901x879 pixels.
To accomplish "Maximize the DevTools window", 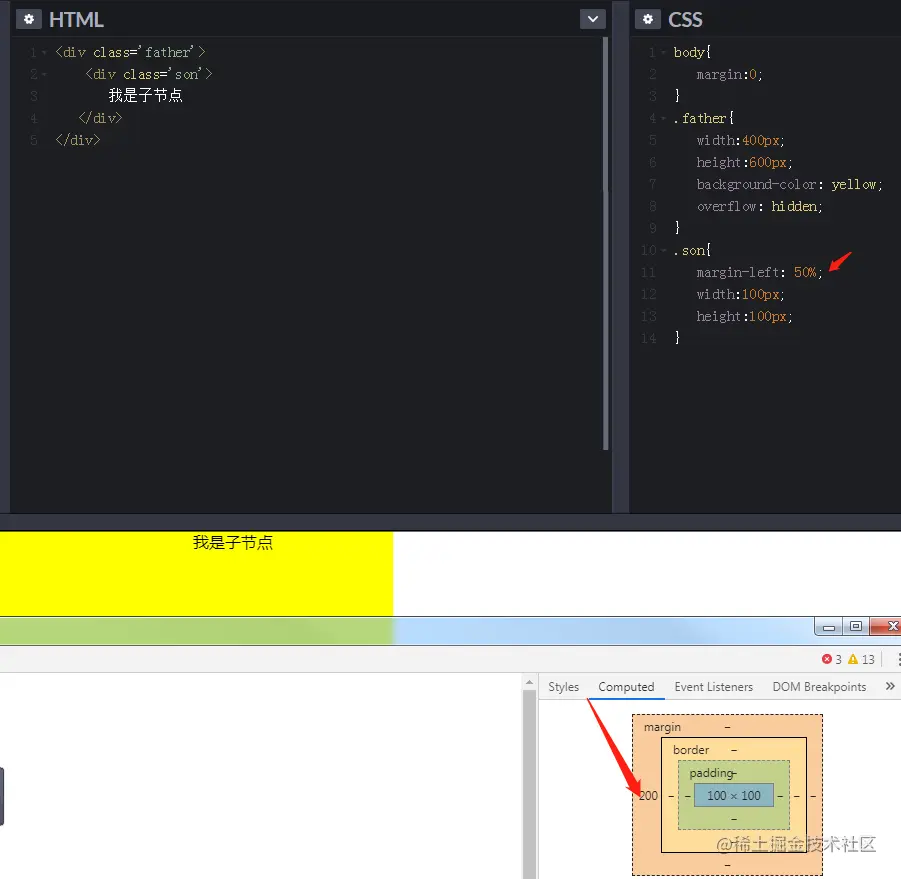I will (856, 627).
